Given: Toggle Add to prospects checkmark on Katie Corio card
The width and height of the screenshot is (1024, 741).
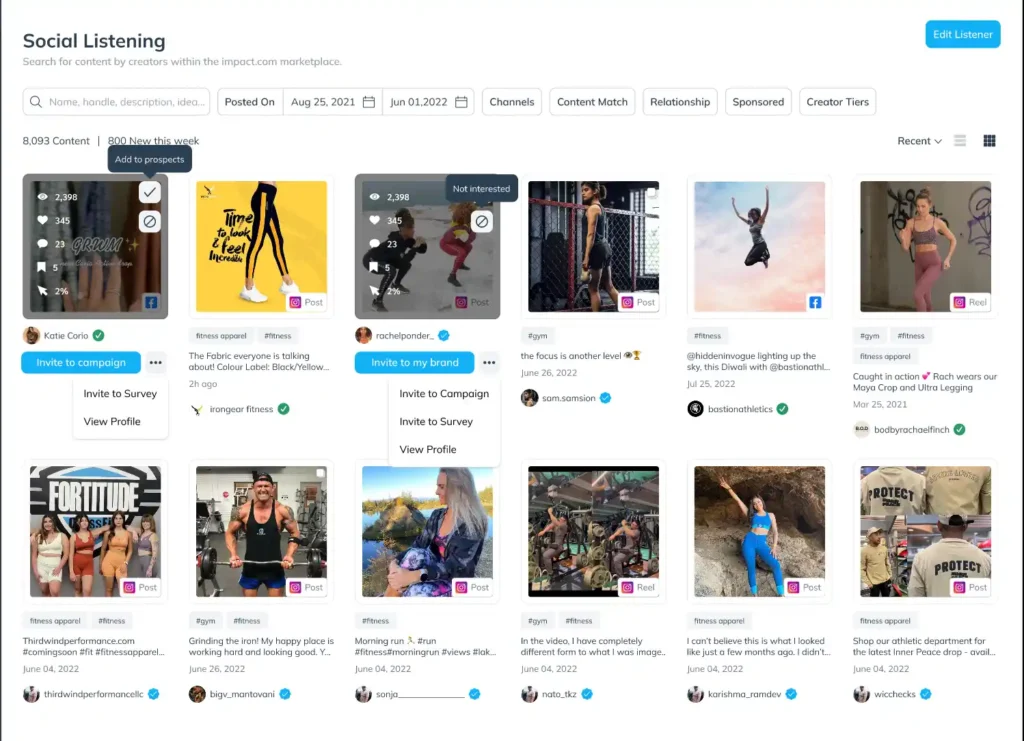Looking at the screenshot, I should click(149, 192).
